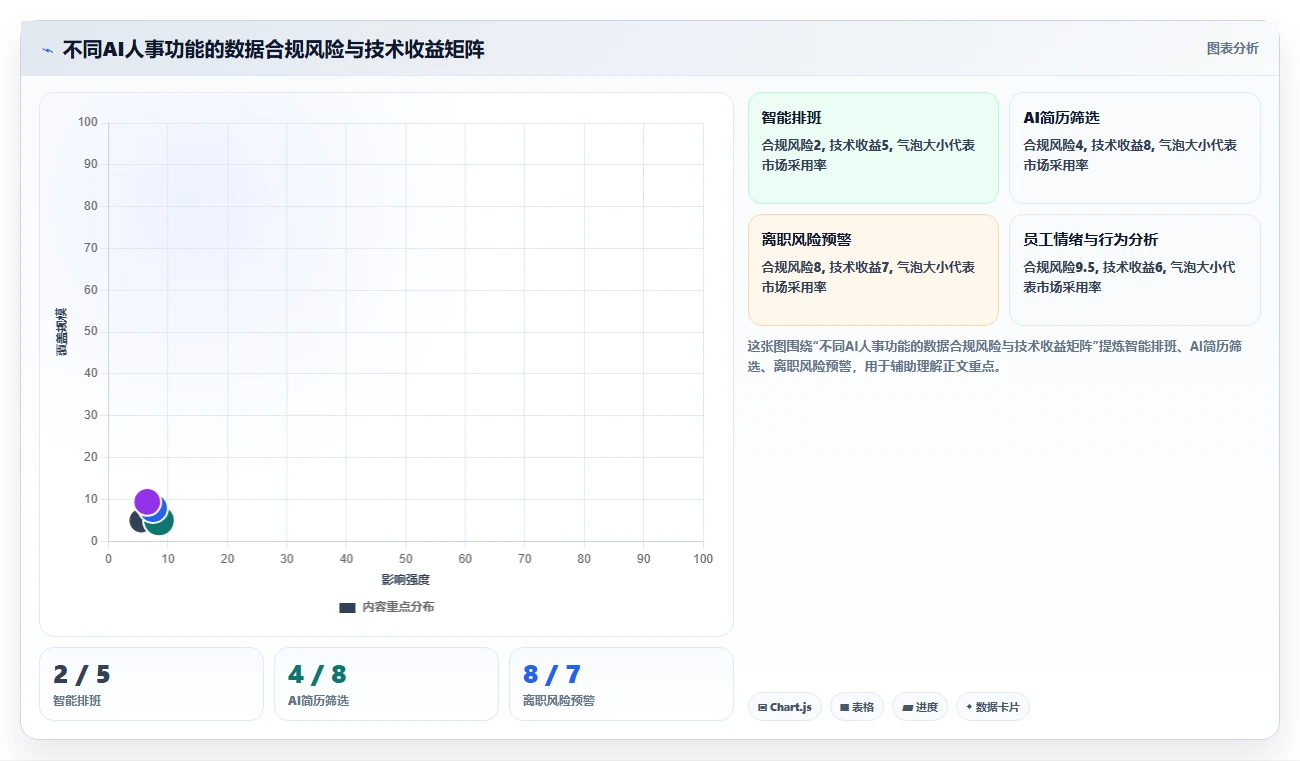This screenshot has height=761, width=1300.
Task: Click the Chart.js tag chip
Action: pyautogui.click(x=785, y=707)
